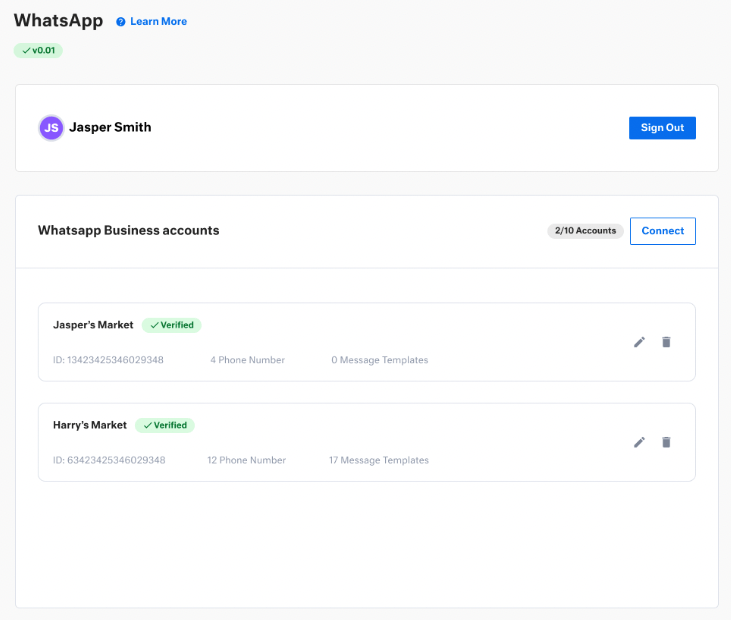Click the 17 Message Templates text
731x620 pixels.
click(379, 460)
